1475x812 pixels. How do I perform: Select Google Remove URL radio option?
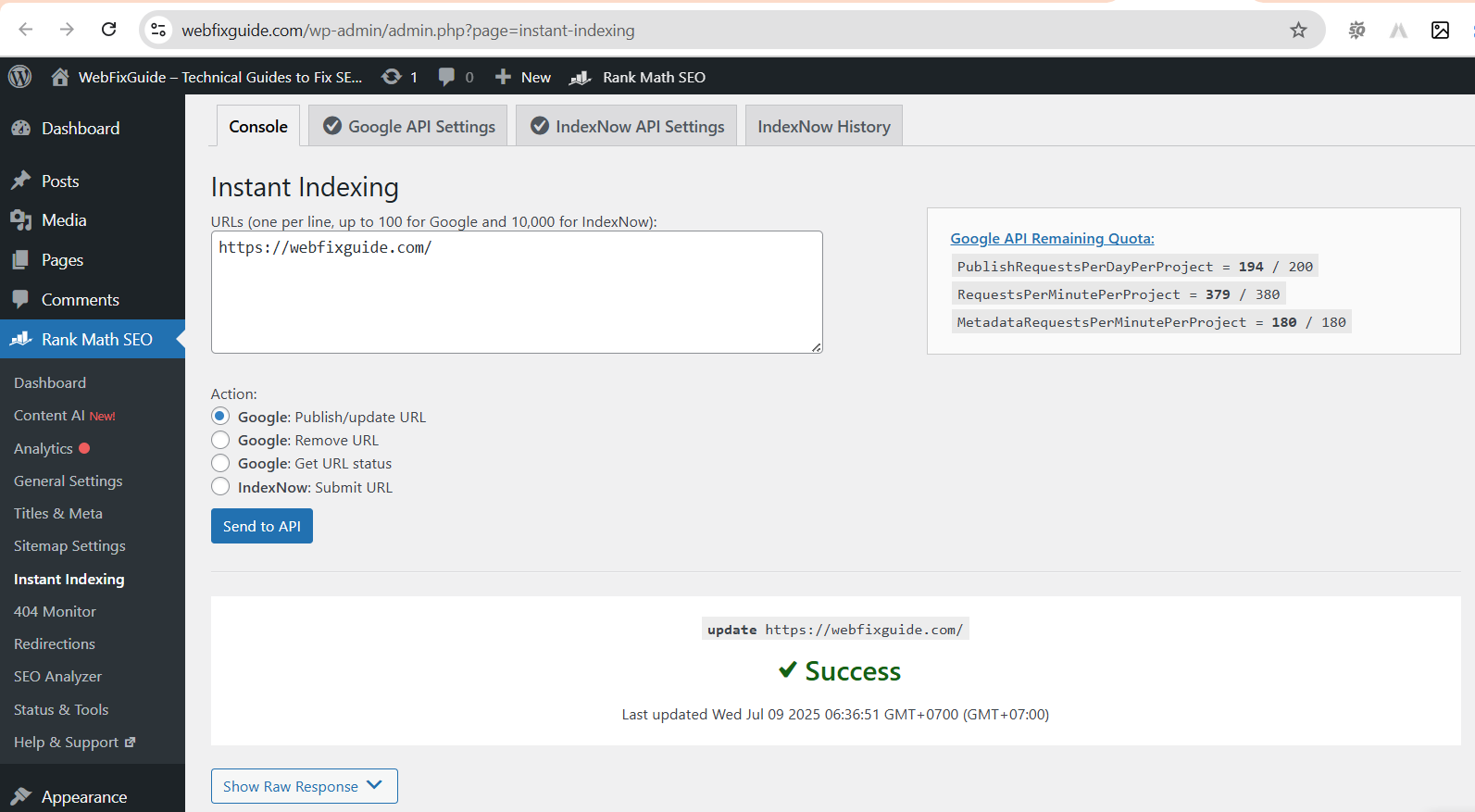(x=220, y=440)
